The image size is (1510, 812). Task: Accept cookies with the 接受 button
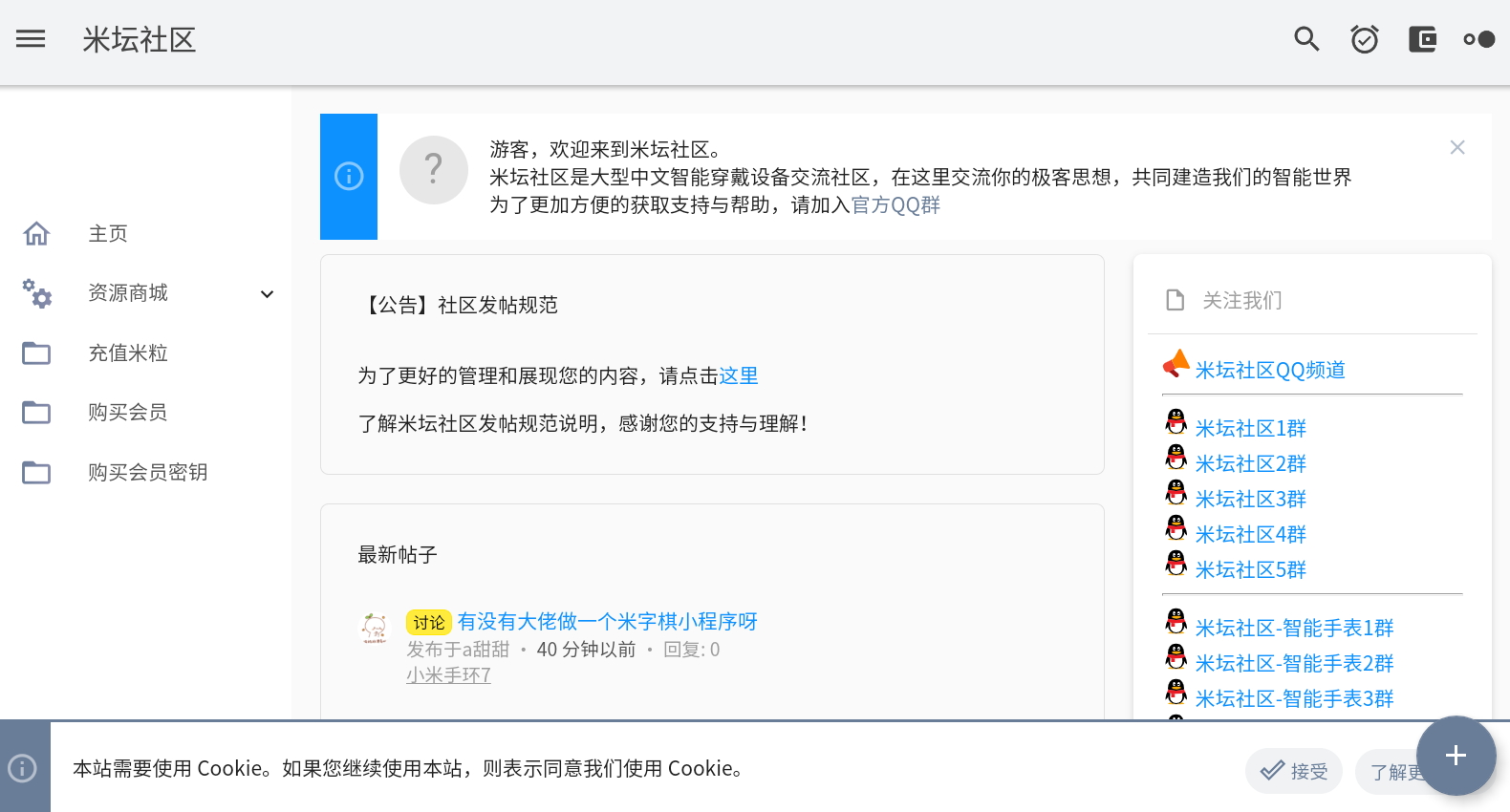[x=1294, y=771]
